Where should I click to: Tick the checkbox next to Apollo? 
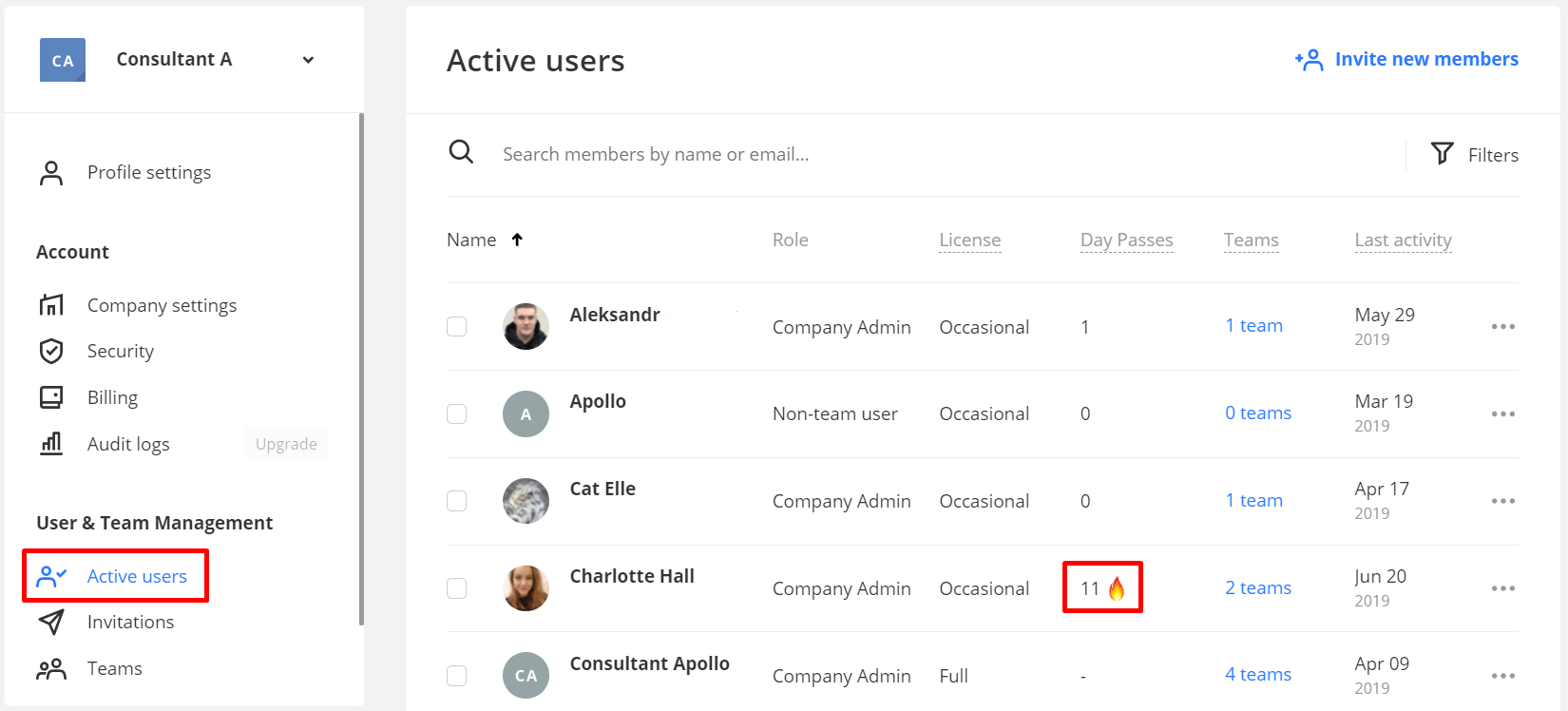457,413
